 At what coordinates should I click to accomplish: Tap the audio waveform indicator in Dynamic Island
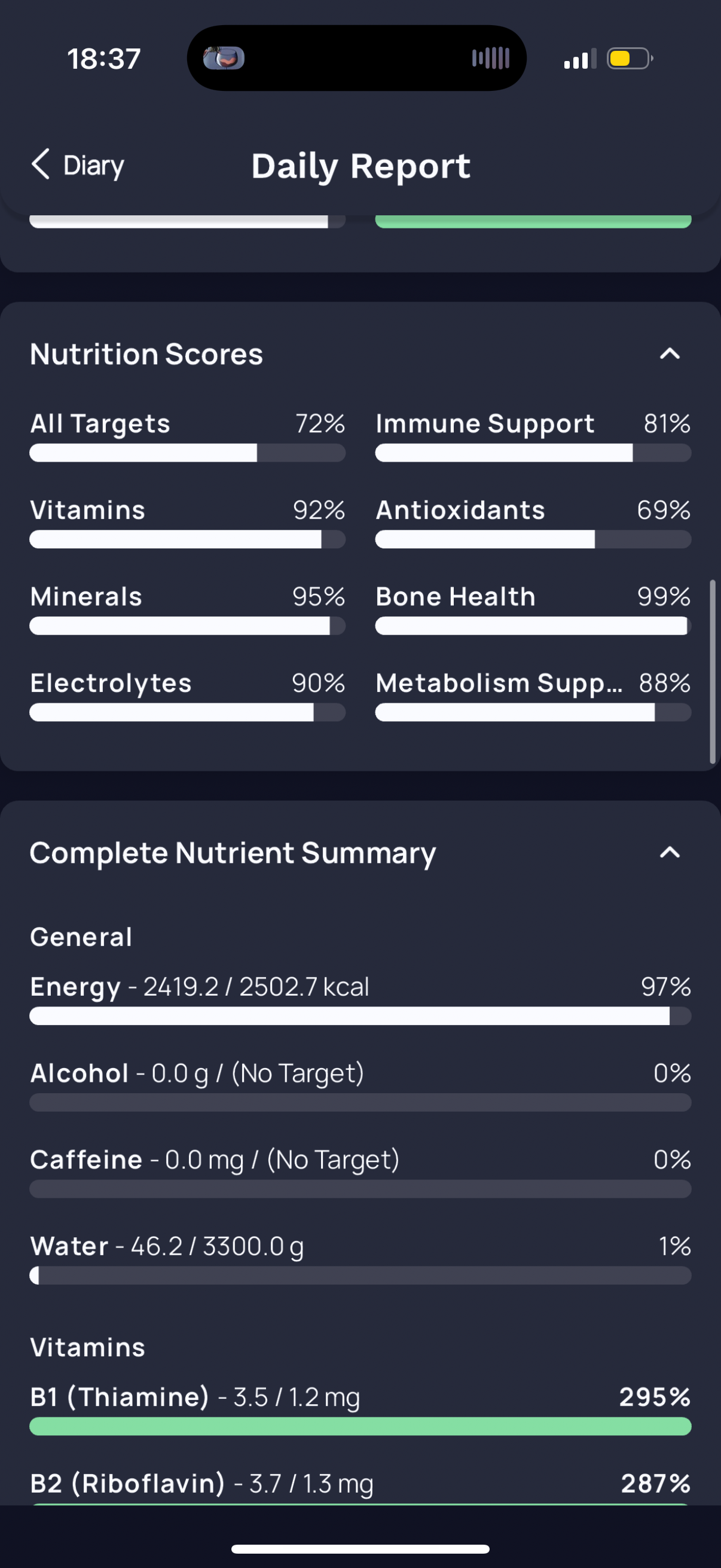[490, 59]
